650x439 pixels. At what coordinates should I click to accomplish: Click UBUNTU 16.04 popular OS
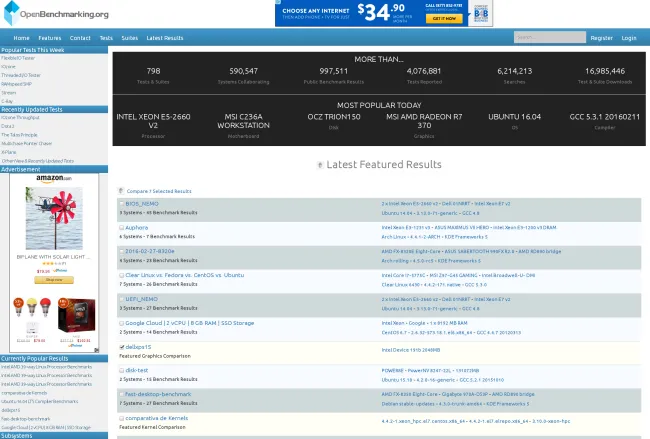tap(514, 117)
